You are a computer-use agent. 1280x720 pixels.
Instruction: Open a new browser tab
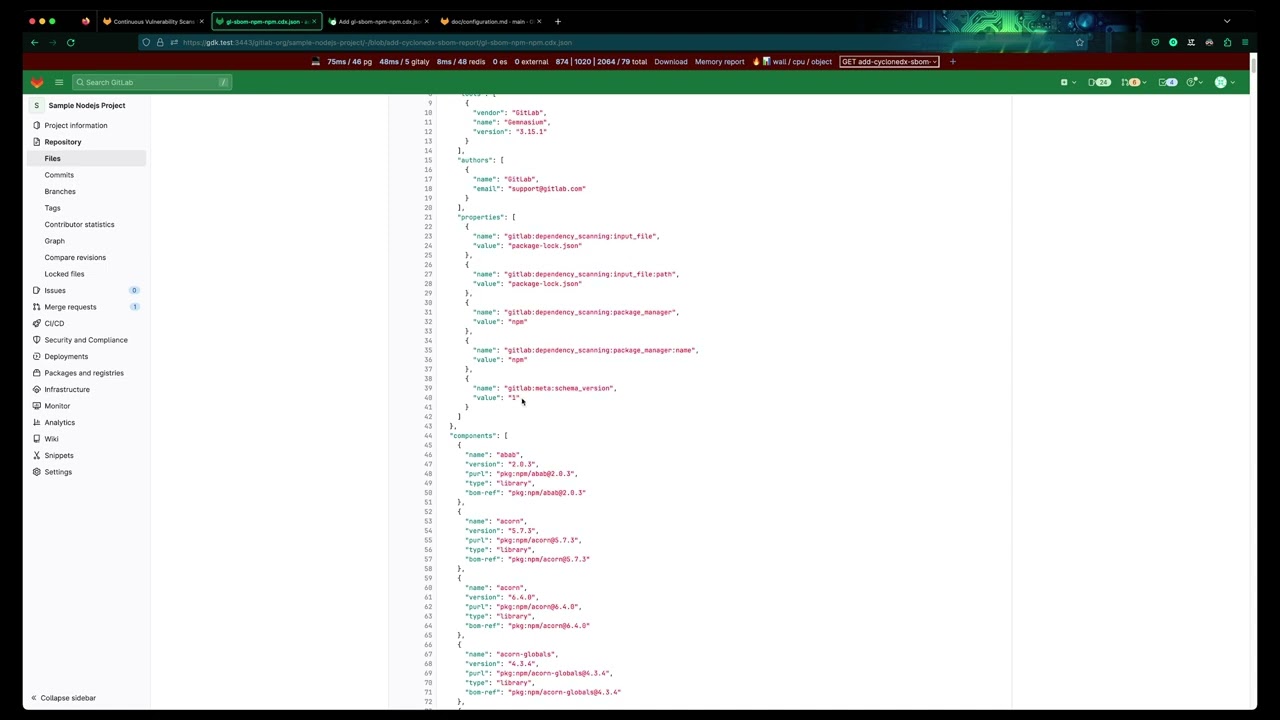(x=558, y=21)
